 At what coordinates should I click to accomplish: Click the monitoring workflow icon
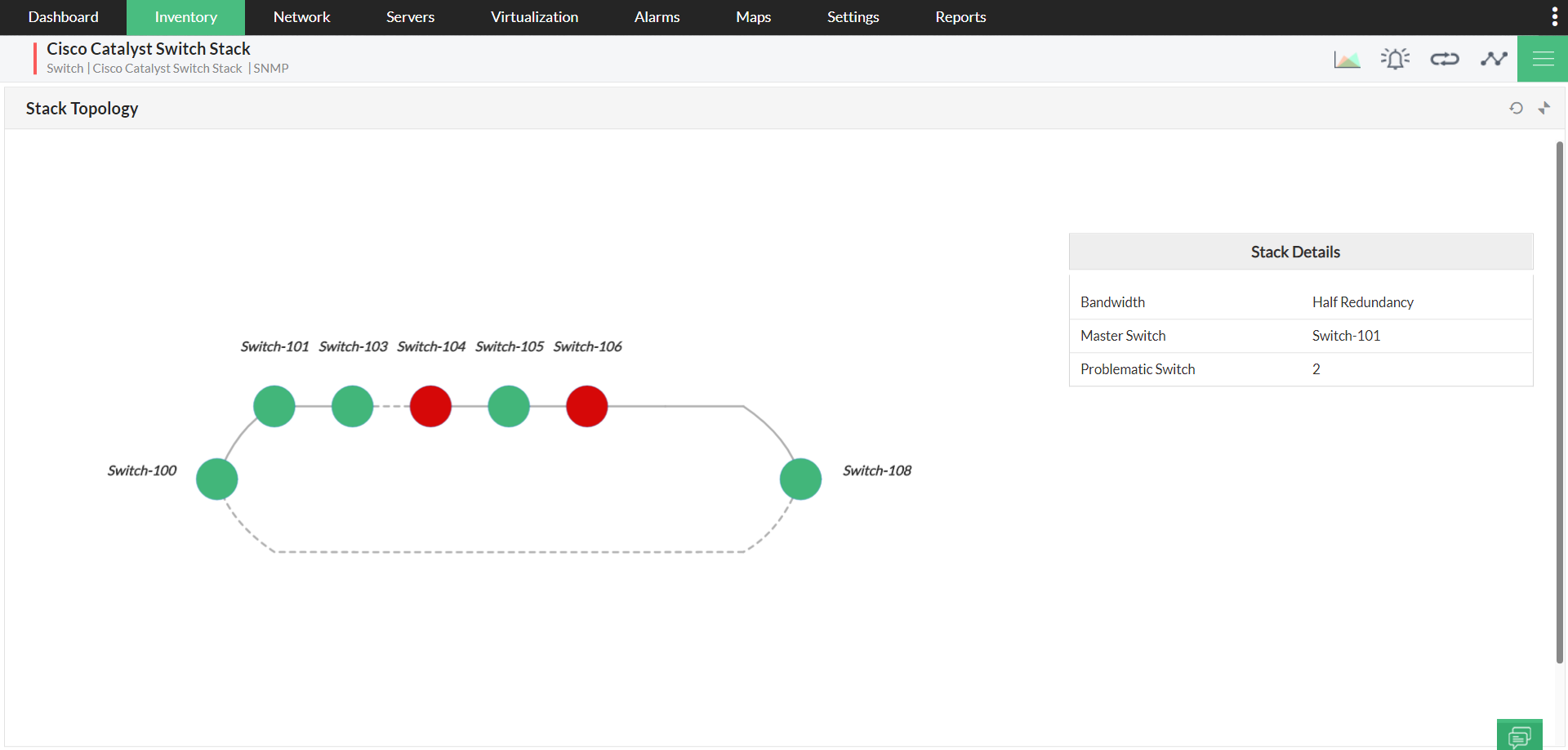pyautogui.click(x=1493, y=58)
